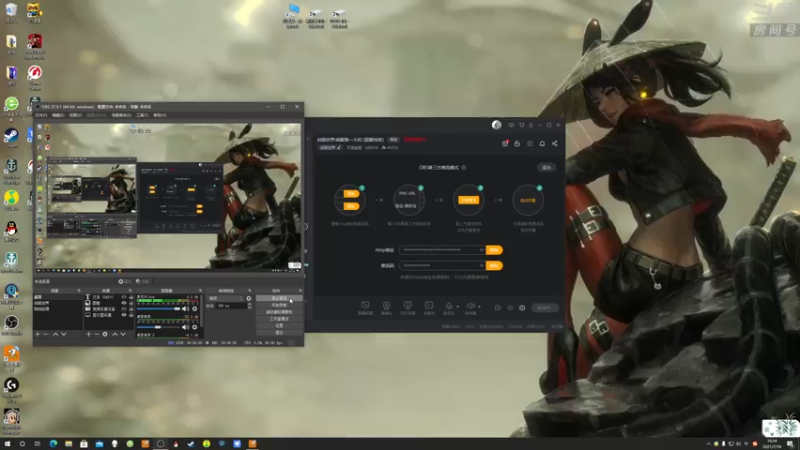Open OBS Edit menu
The width and height of the screenshot is (800, 450).
pyautogui.click(x=58, y=115)
